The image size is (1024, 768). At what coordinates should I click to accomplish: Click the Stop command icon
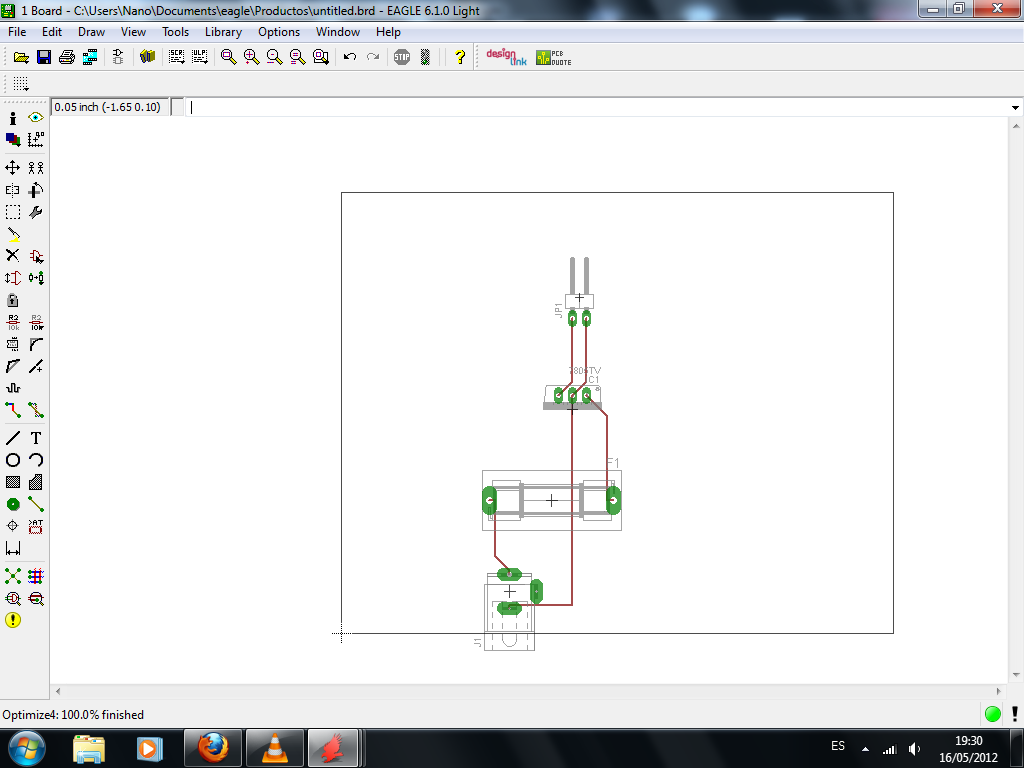coord(402,57)
